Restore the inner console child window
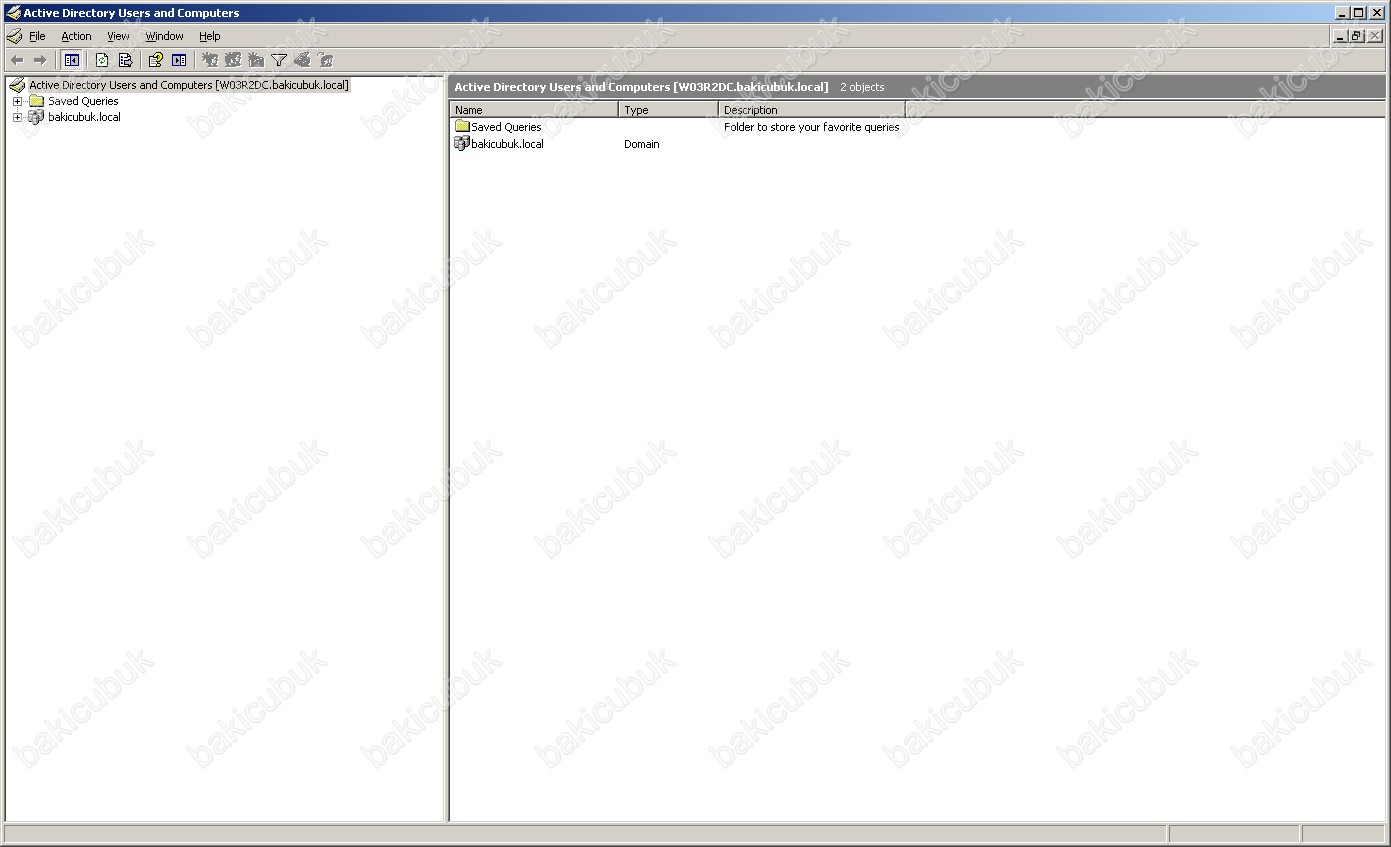The image size is (1391, 847). (1357, 36)
